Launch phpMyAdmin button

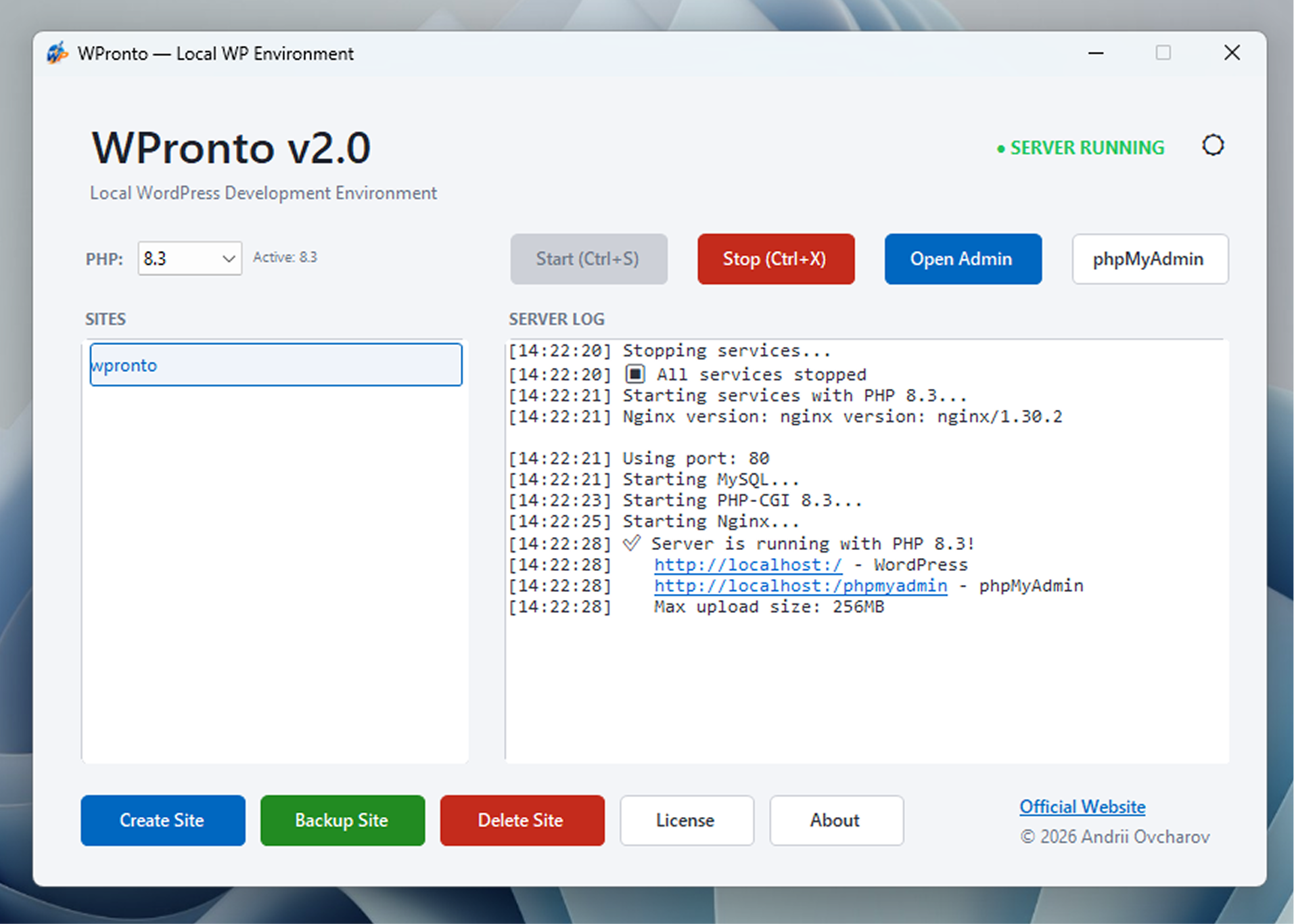point(1149,259)
